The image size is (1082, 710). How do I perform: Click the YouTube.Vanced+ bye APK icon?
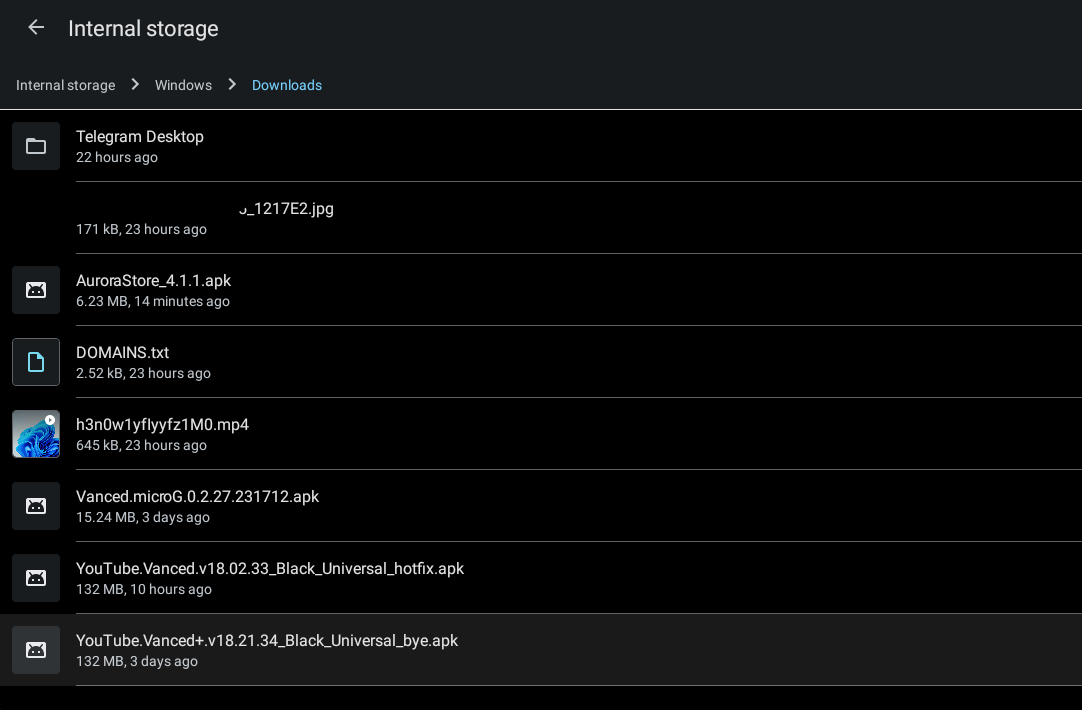click(x=36, y=650)
